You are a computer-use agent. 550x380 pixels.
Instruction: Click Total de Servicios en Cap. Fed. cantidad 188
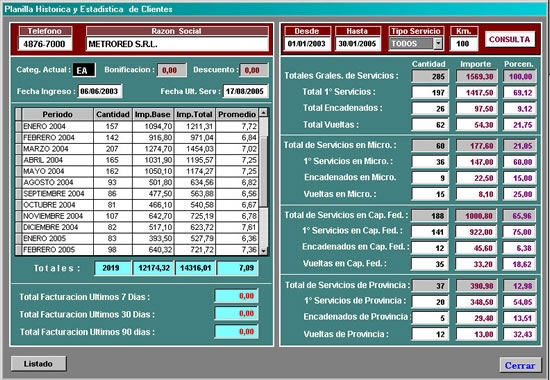tap(430, 216)
